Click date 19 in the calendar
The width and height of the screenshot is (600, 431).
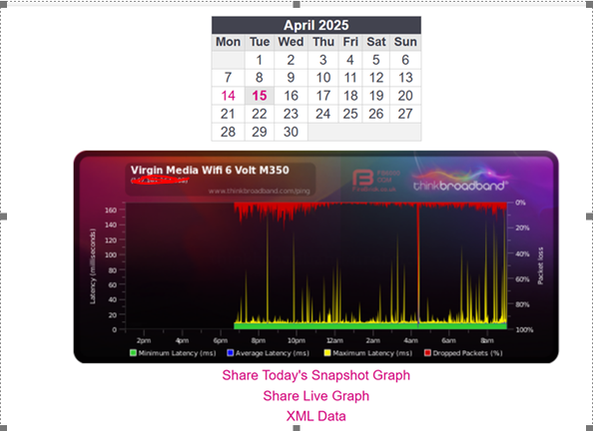click(376, 96)
